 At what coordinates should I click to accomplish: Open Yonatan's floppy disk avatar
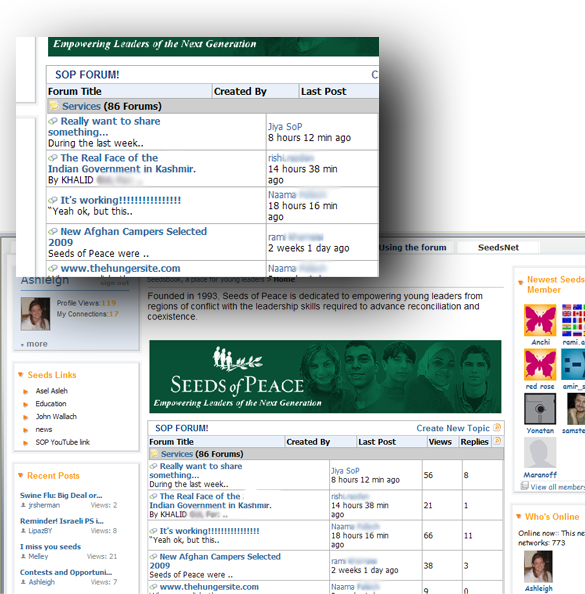[540, 409]
